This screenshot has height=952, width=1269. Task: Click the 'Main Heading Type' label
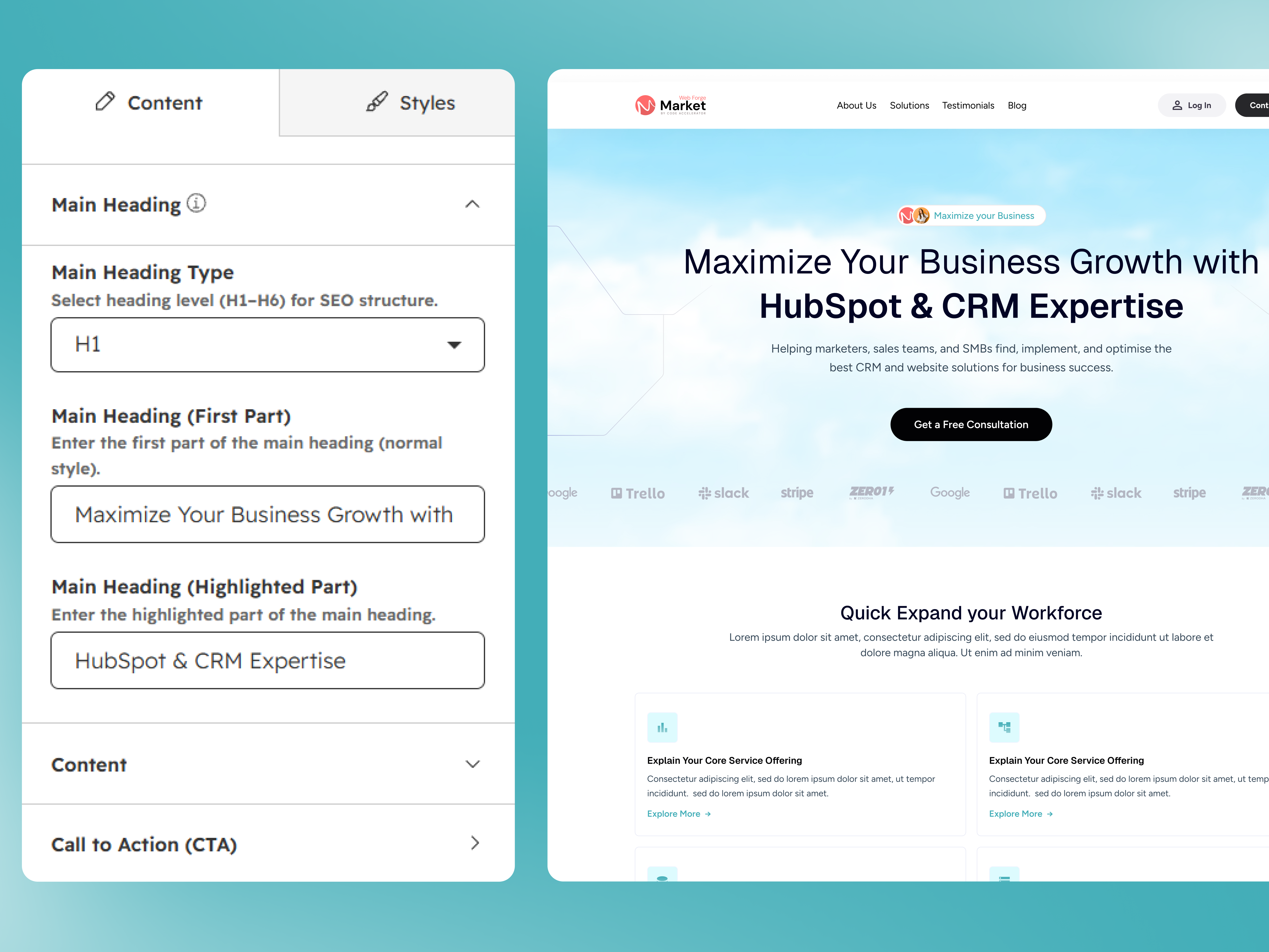142,273
